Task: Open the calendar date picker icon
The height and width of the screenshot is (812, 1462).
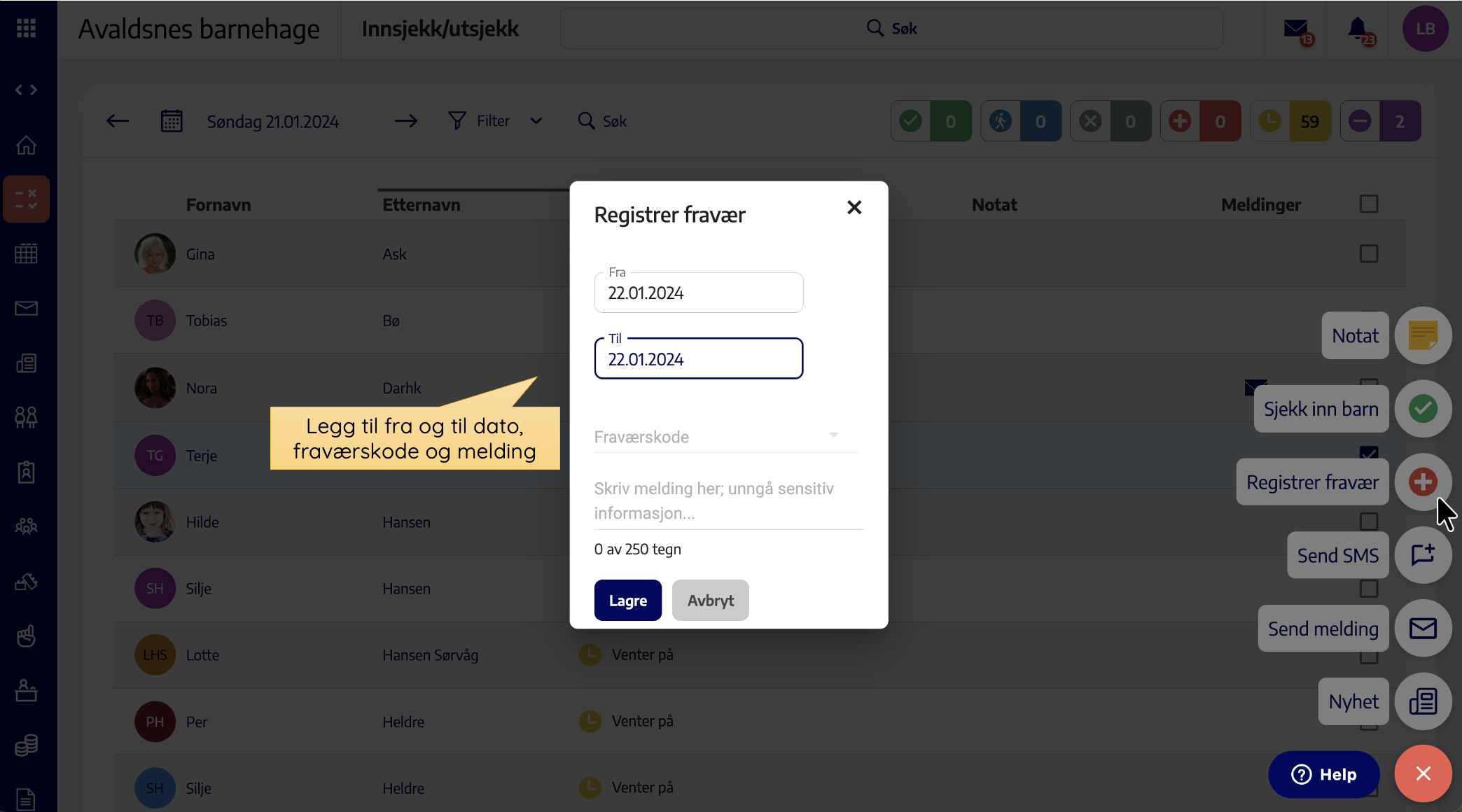Action: [172, 121]
